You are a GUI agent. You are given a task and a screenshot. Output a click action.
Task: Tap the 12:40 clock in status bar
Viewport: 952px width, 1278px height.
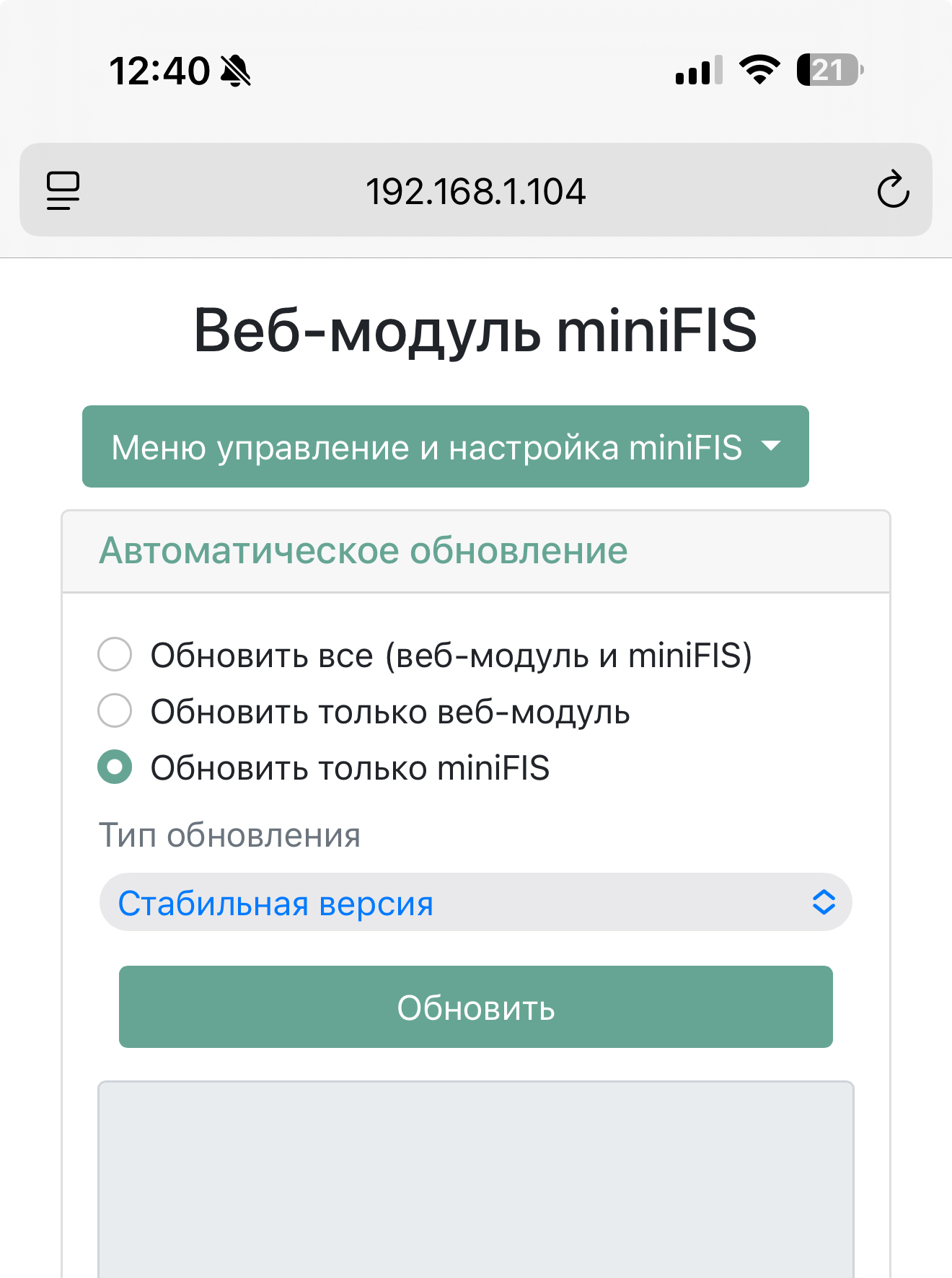pyautogui.click(x=159, y=71)
